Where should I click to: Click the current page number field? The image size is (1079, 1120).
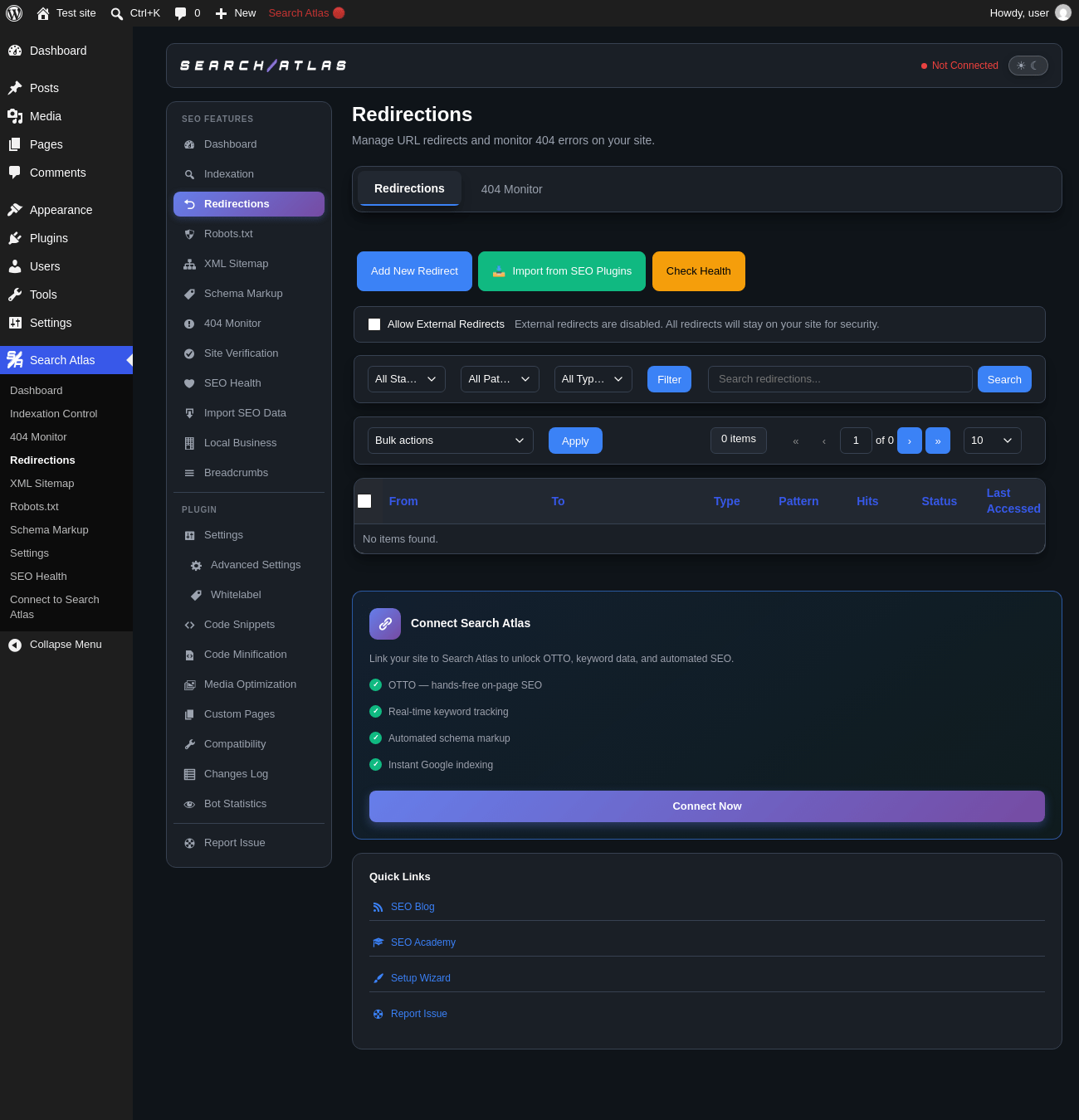pyautogui.click(x=856, y=441)
